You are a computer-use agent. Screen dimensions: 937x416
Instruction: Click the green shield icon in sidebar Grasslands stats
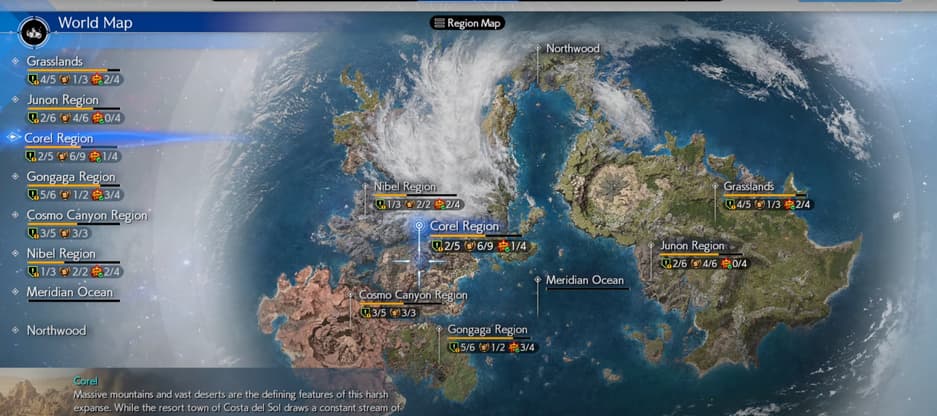pos(33,79)
